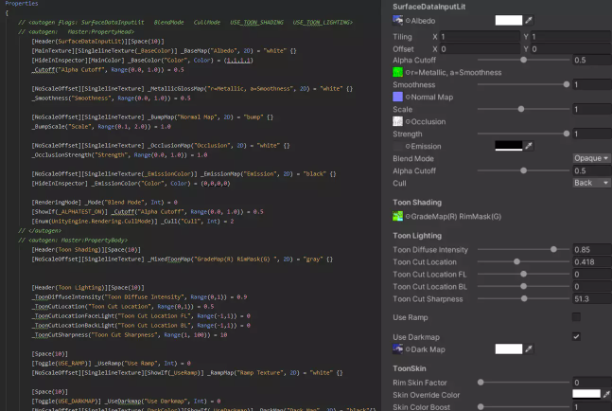This screenshot has width=612, height=411.
Task: Click the GradeMap(R) RimMask(G) picker circle
Action: pos(408,217)
